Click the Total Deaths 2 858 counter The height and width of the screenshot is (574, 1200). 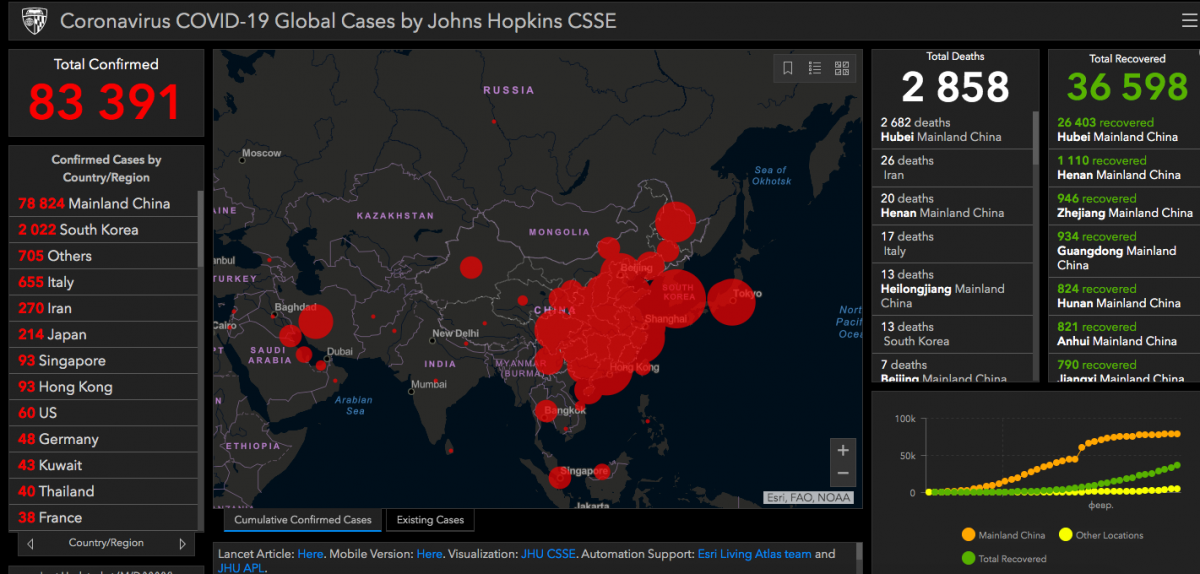[x=955, y=87]
